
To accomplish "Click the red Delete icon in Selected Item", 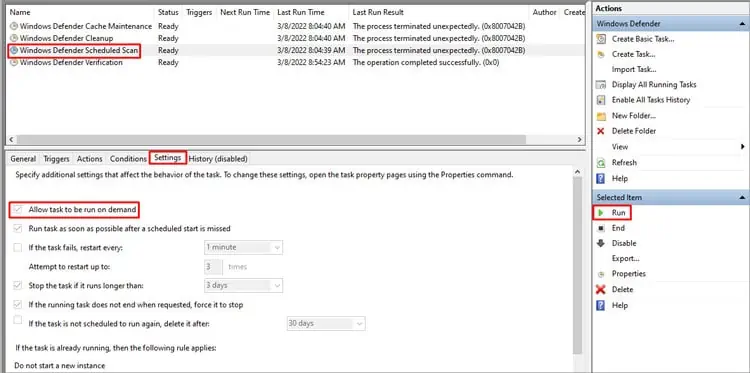I will click(601, 289).
